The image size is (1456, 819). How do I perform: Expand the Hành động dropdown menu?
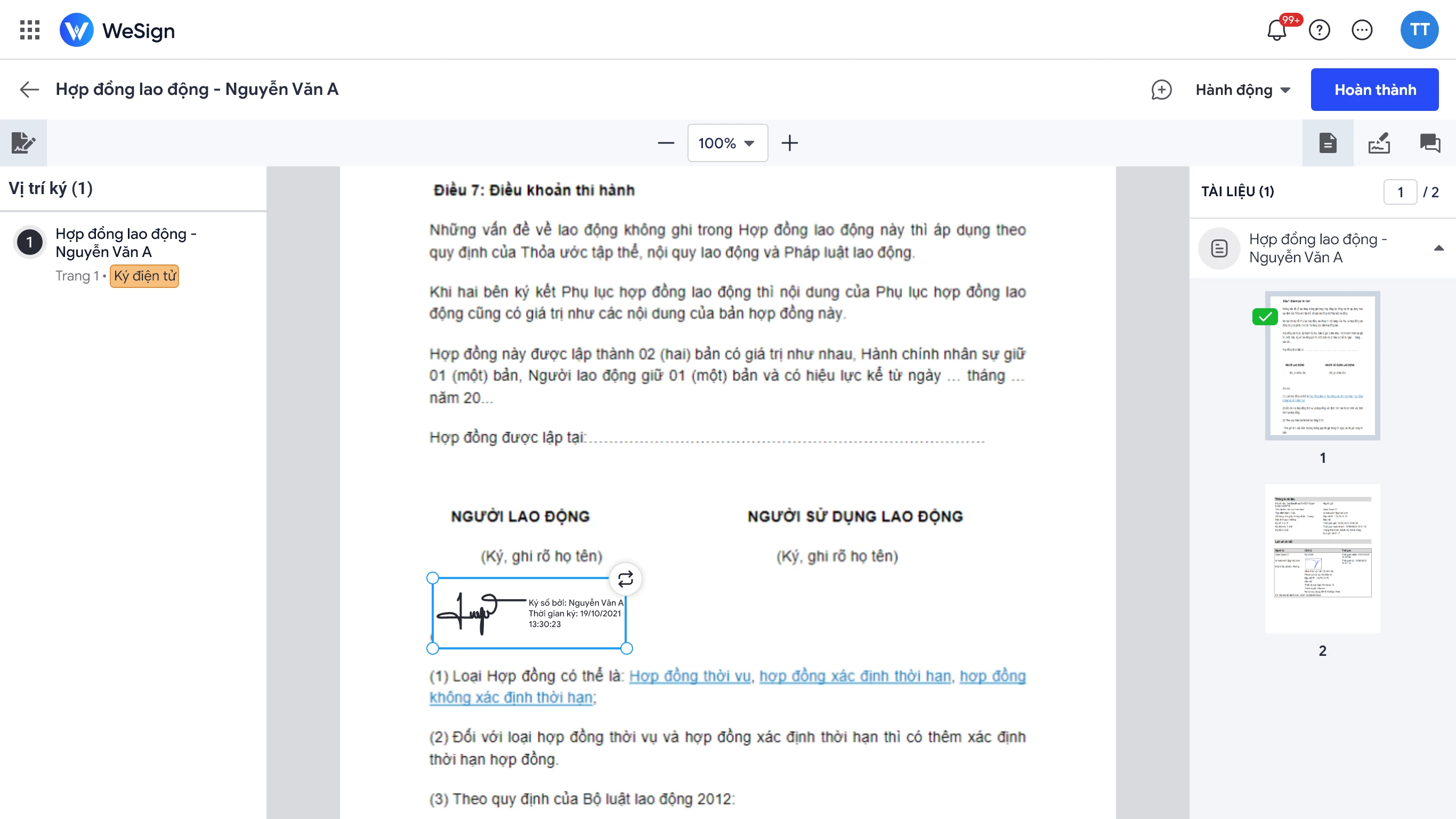pos(1244,90)
